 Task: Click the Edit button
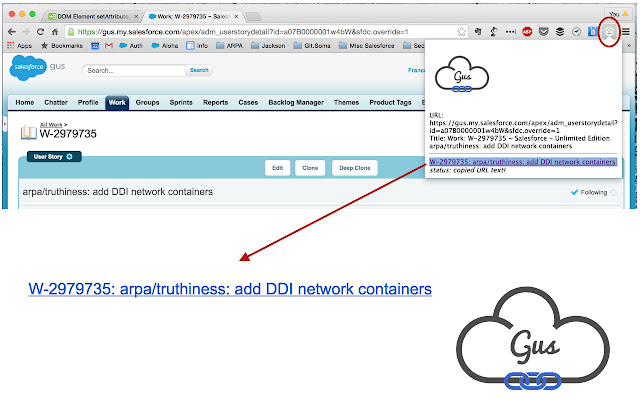(278, 168)
